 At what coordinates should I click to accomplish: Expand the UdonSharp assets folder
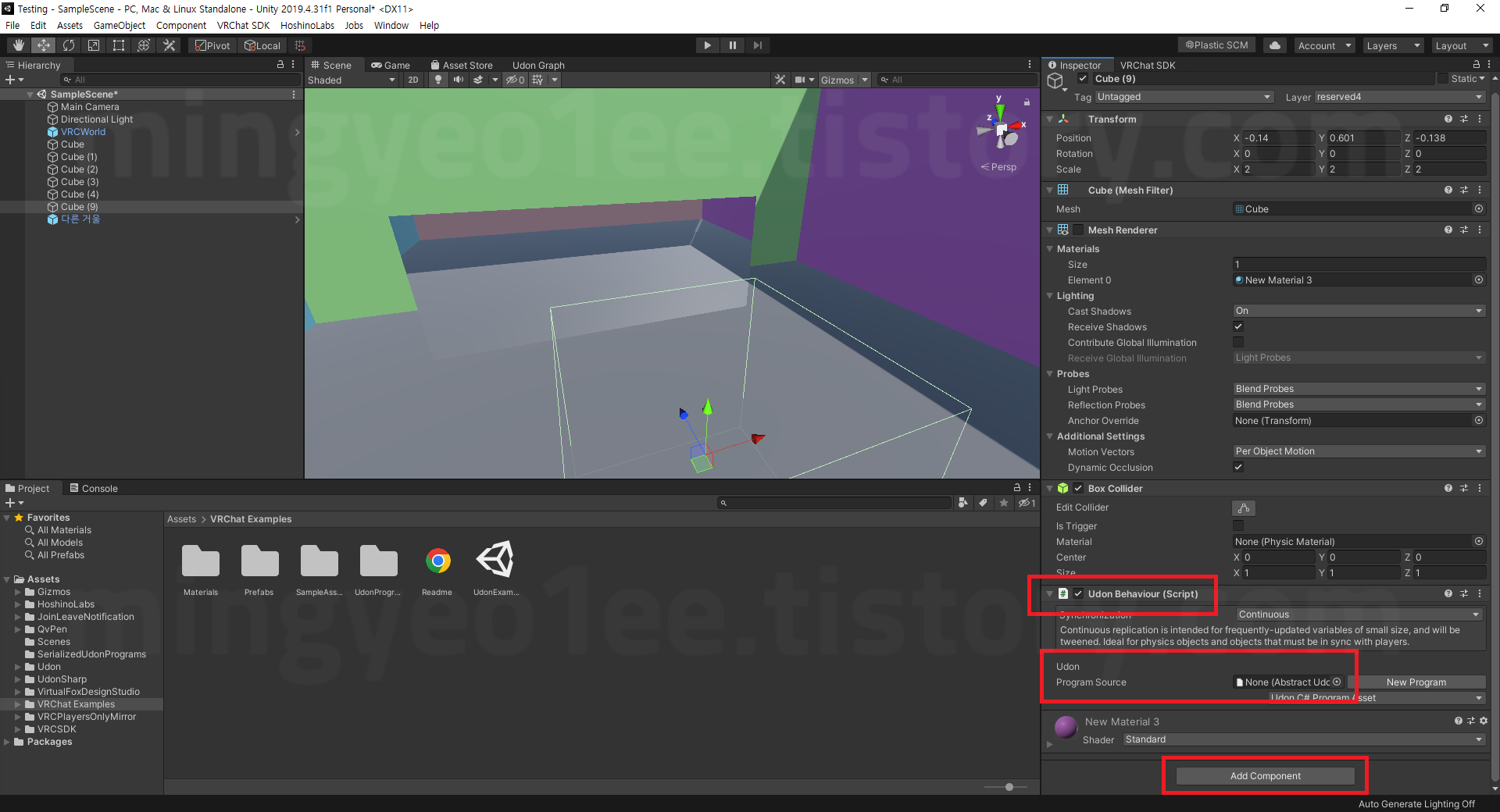click(x=18, y=679)
